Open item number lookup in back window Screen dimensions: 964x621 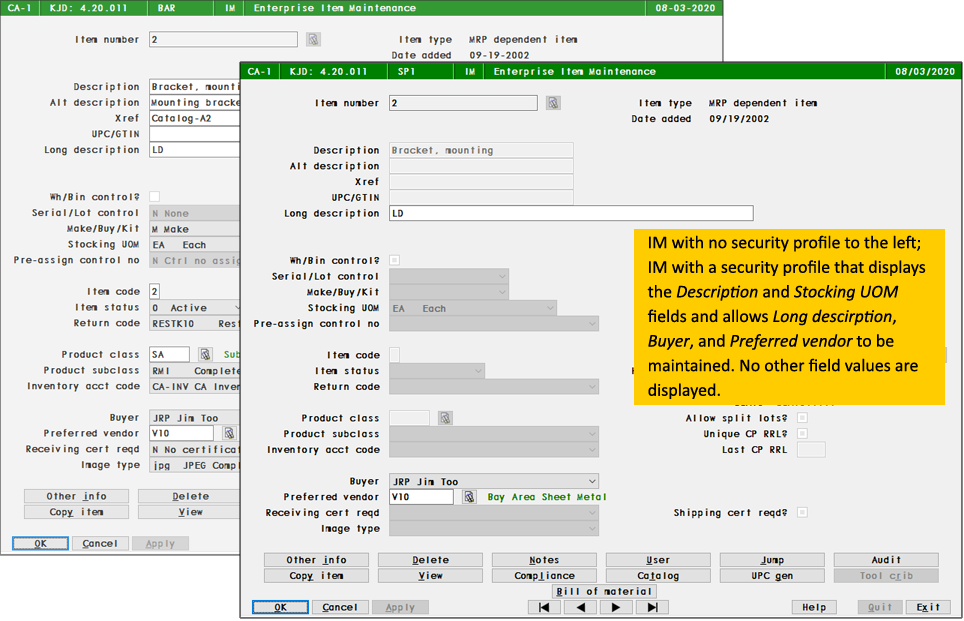pyautogui.click(x=314, y=39)
